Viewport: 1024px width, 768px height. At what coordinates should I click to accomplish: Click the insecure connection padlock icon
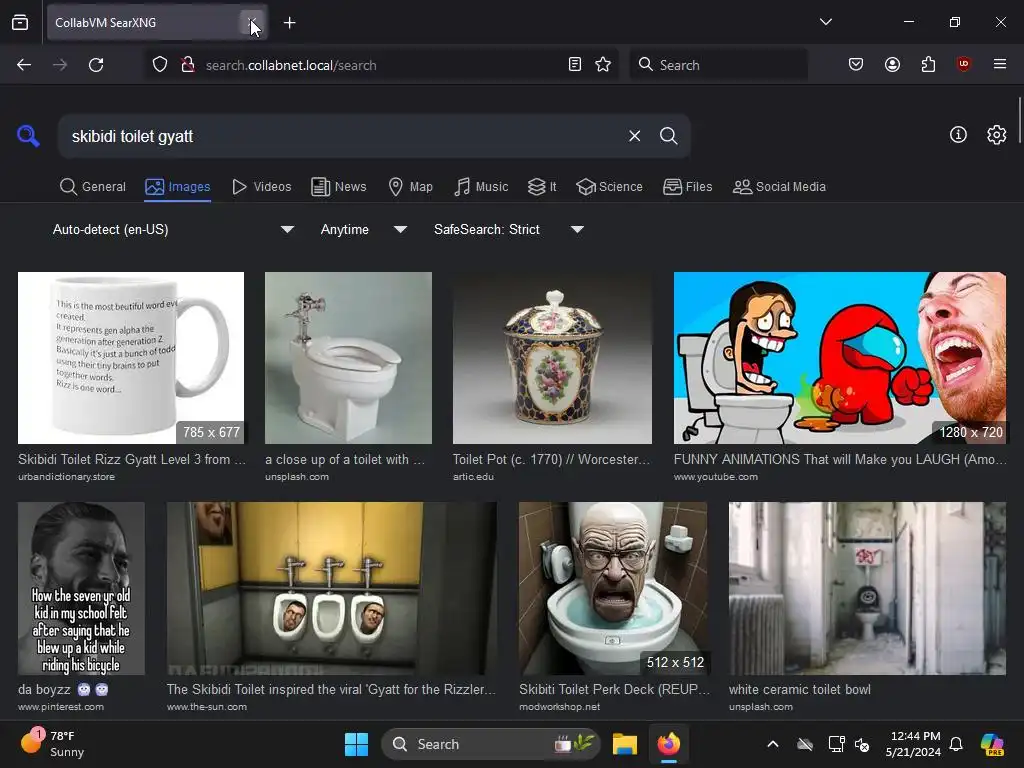point(188,65)
